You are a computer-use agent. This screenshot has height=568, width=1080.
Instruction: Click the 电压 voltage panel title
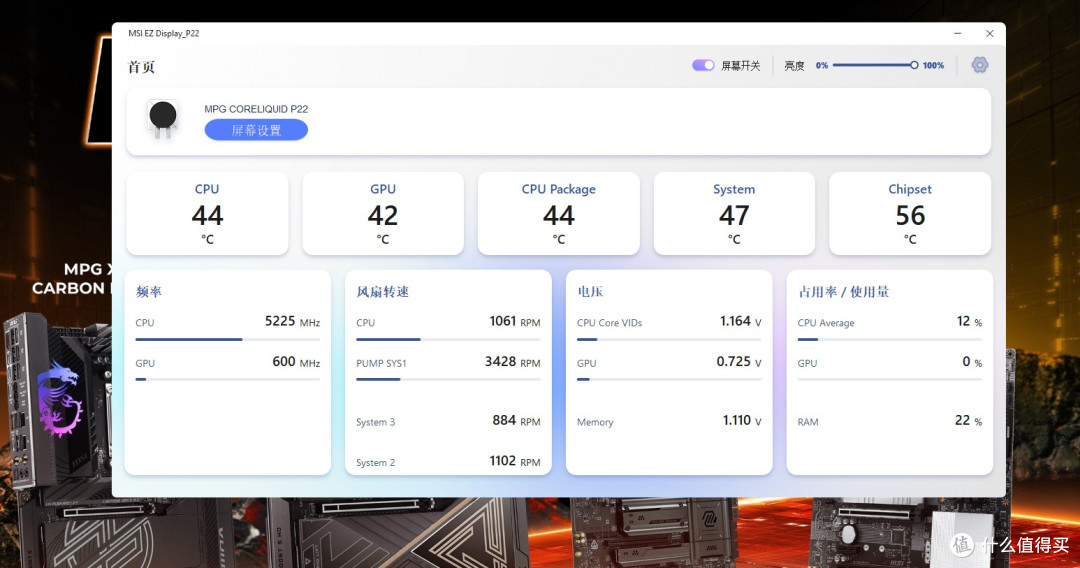click(x=590, y=292)
